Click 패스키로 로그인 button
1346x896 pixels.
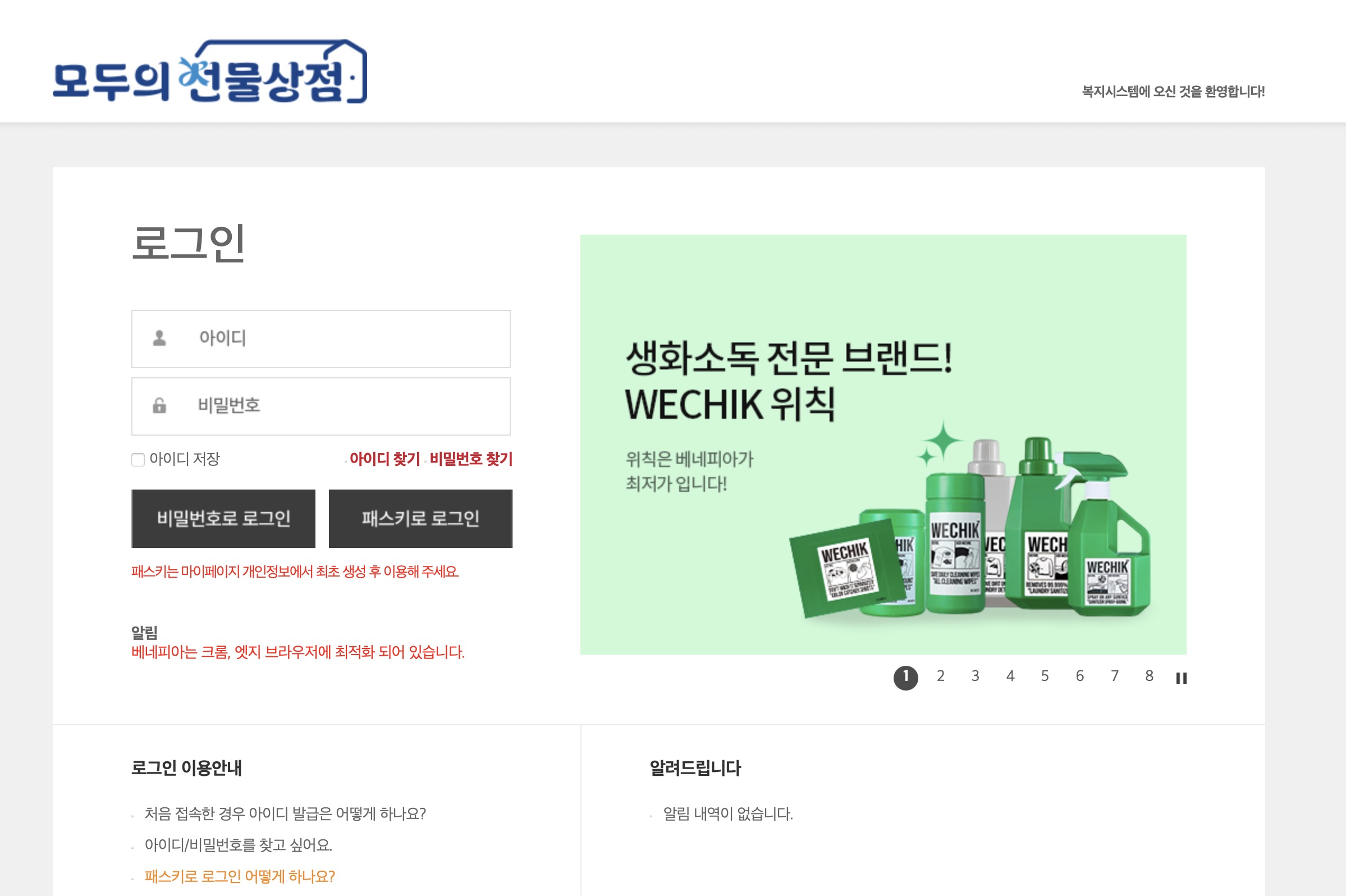tap(420, 518)
